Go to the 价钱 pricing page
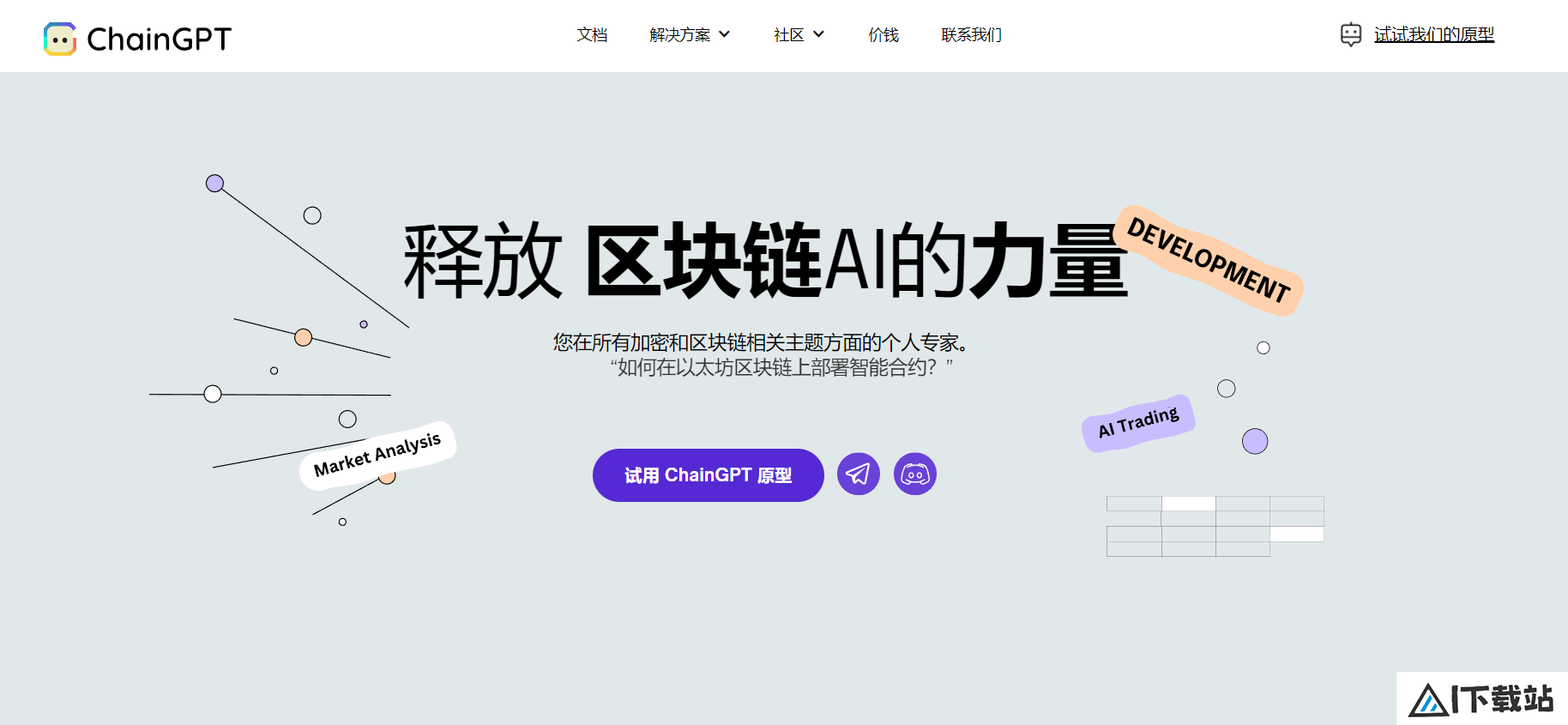The width and height of the screenshot is (1568, 725). coord(884,34)
